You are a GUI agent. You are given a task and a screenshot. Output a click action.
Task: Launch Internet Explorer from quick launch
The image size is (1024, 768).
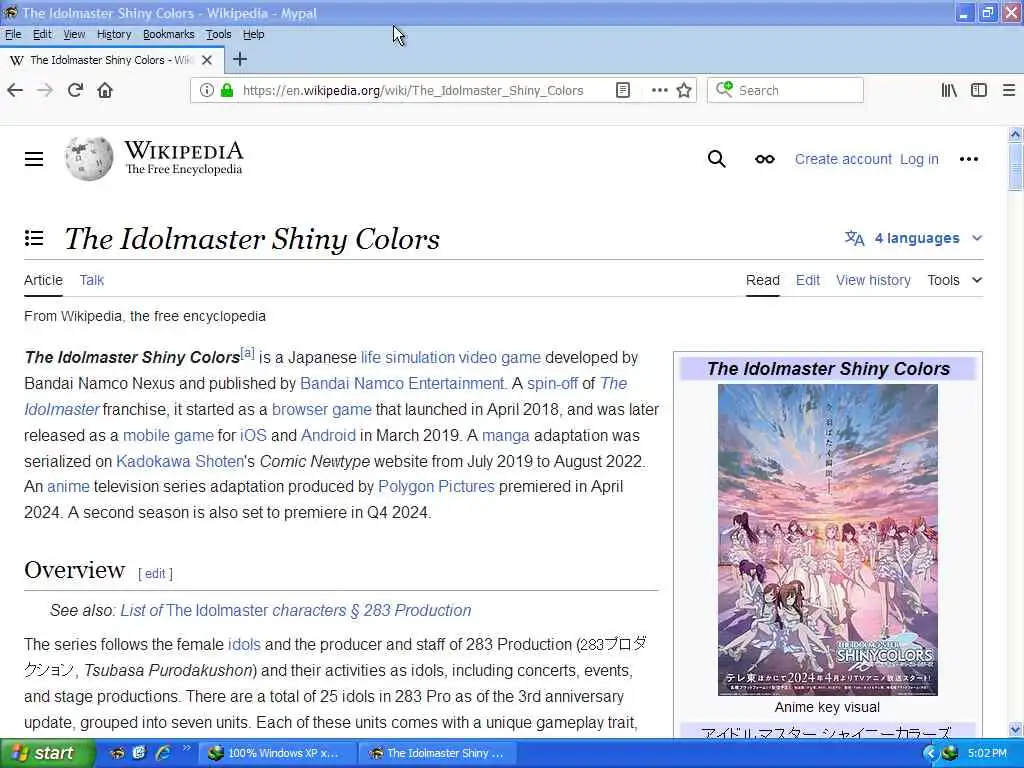tap(163, 753)
